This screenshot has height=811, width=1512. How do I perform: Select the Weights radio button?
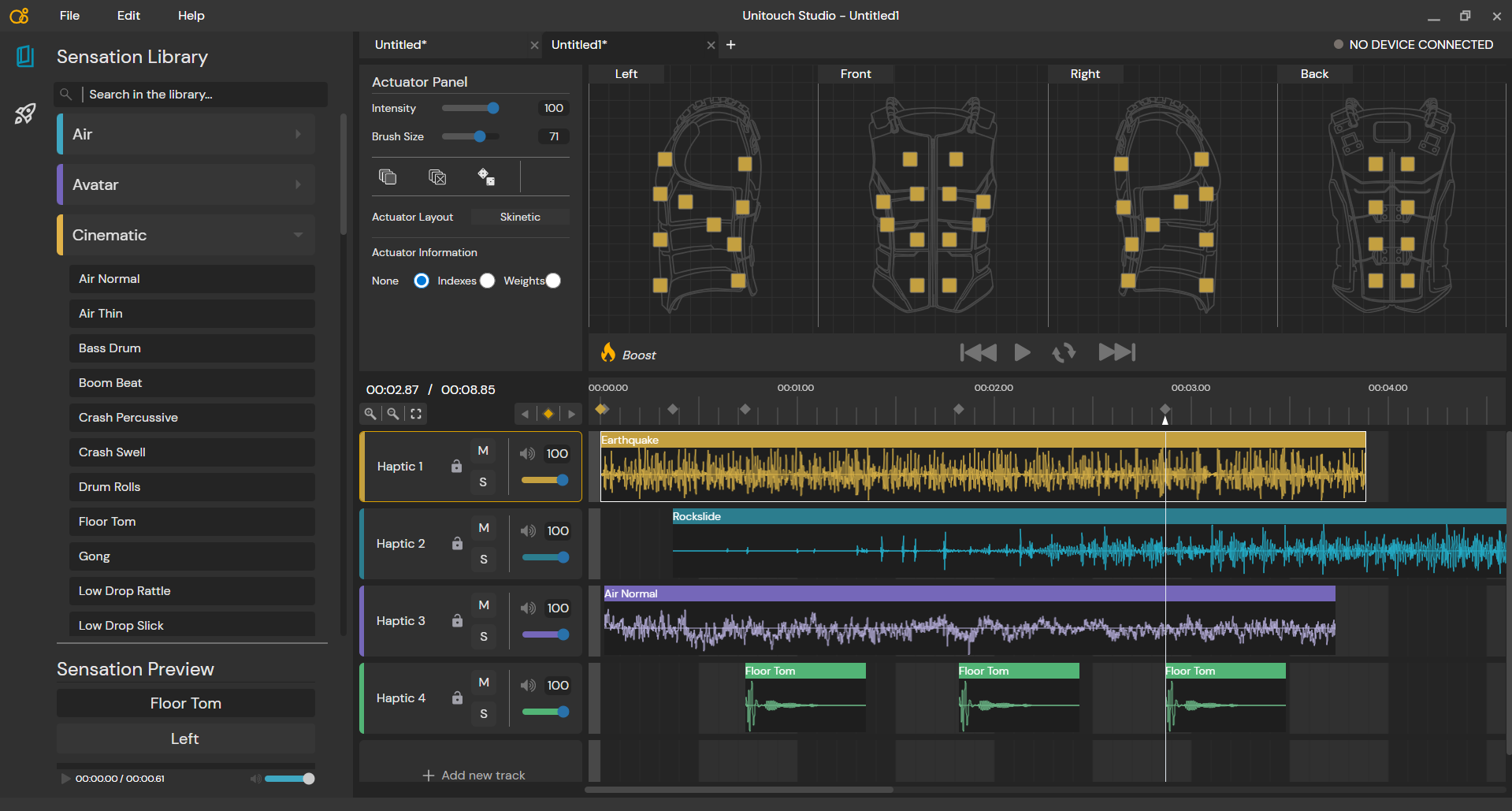click(553, 281)
